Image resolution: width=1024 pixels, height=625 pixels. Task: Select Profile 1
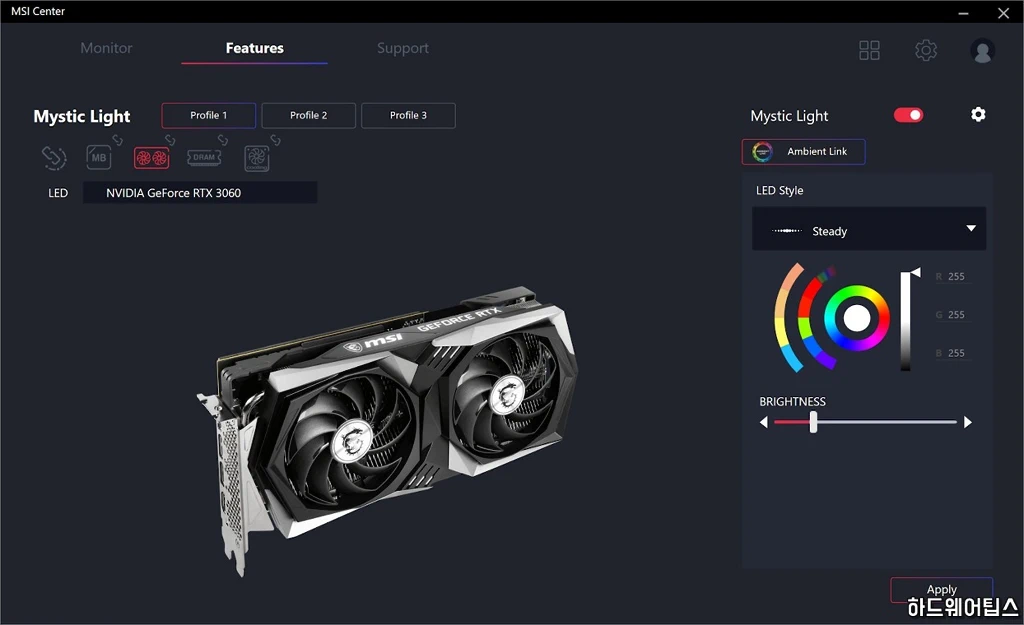[208, 116]
